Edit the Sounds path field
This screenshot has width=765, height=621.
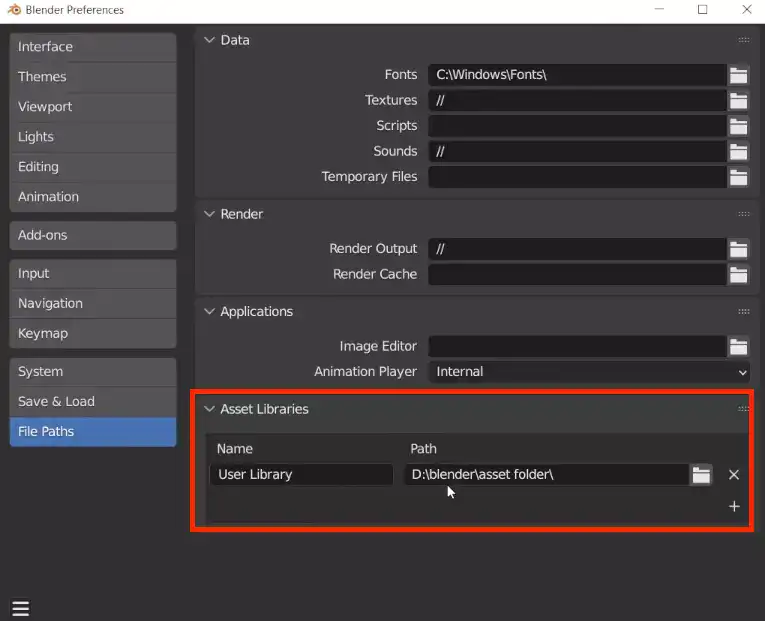(577, 152)
